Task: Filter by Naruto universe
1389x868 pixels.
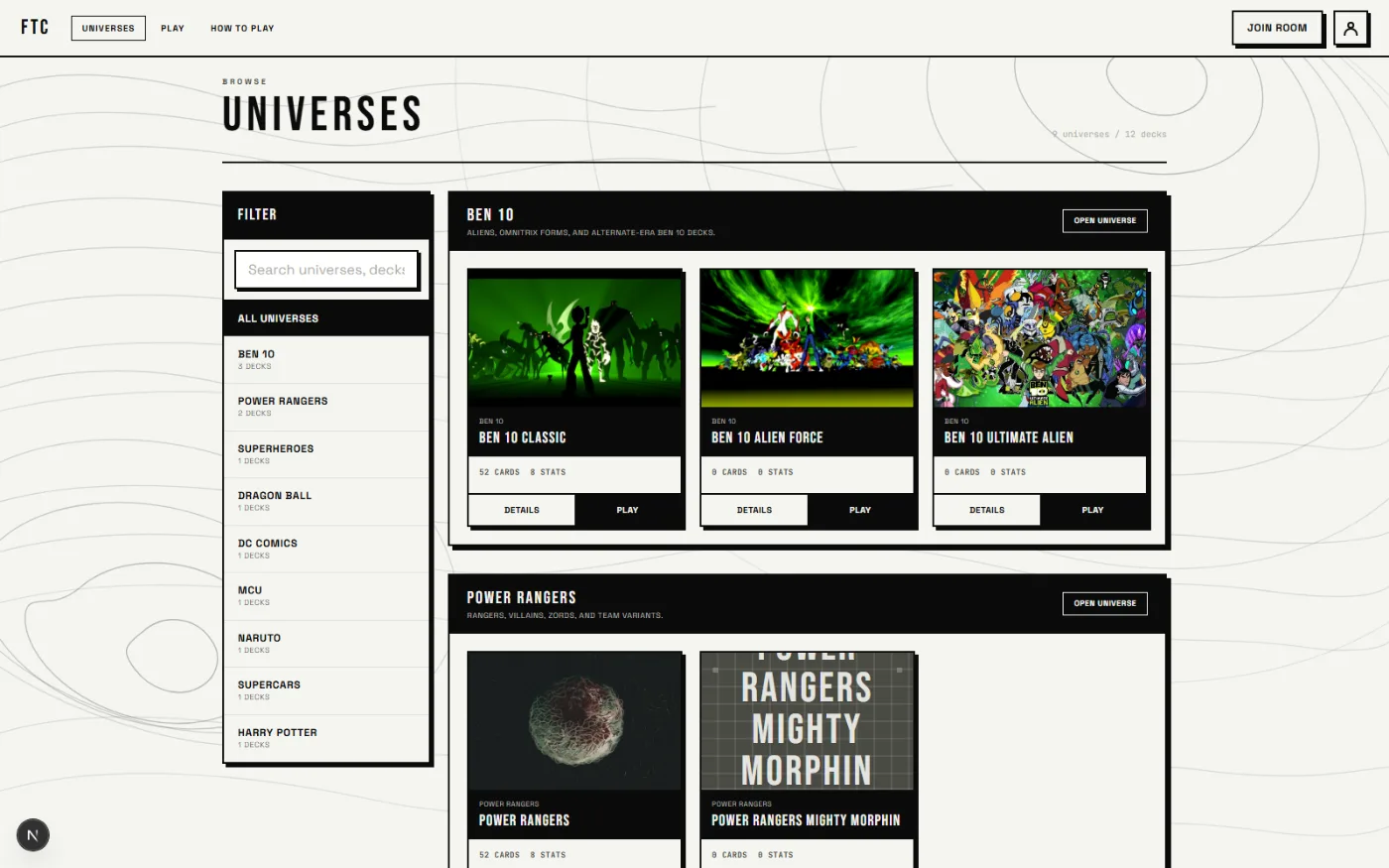Action: (326, 644)
